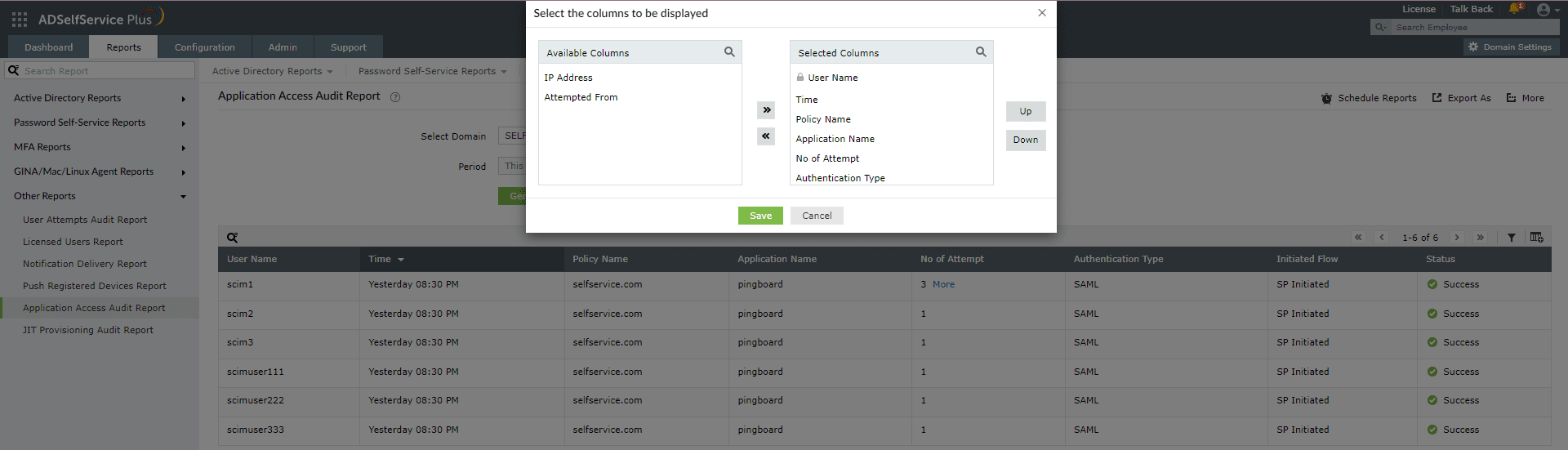Open the JIT Provisioning Audit Report link
The width and height of the screenshot is (1568, 450).
[88, 330]
